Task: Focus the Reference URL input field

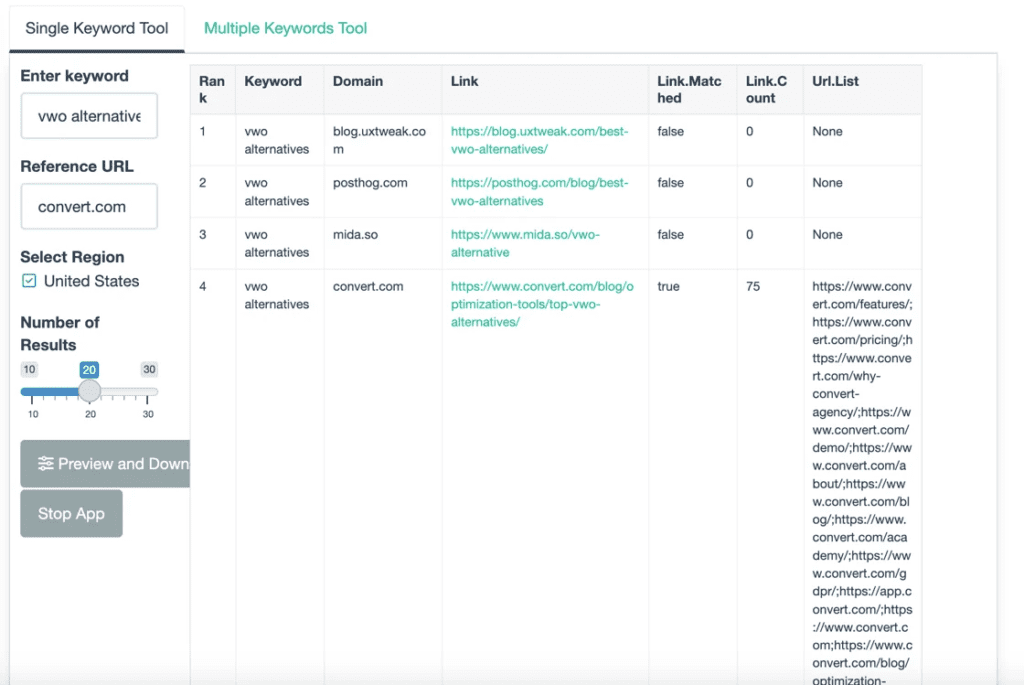Action: click(89, 206)
